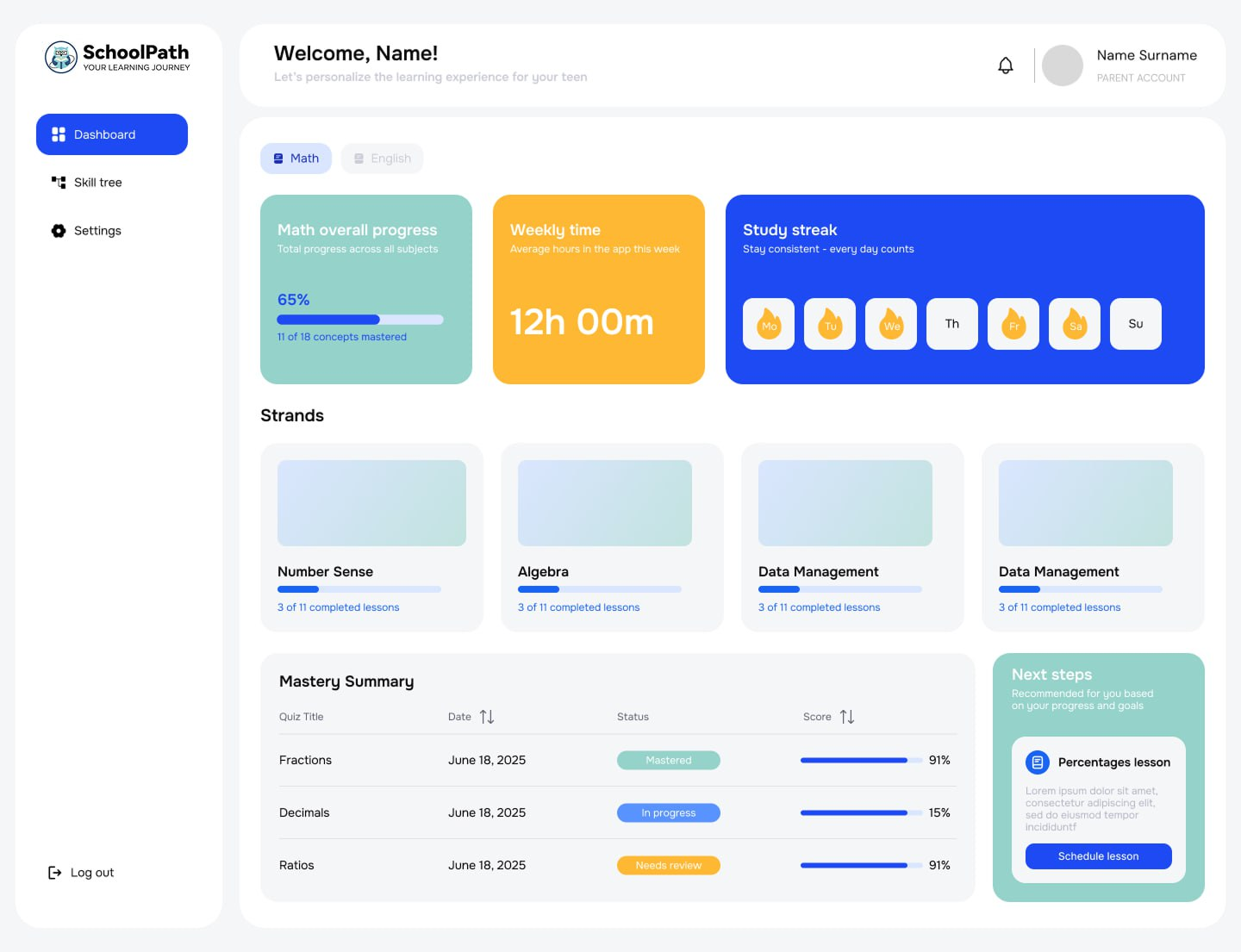
Task: Select the Dashboard grid icon
Action: (58, 134)
